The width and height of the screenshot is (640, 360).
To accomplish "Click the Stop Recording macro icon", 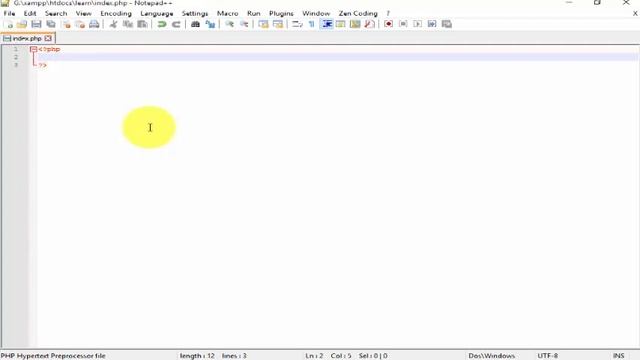I will (403, 24).
